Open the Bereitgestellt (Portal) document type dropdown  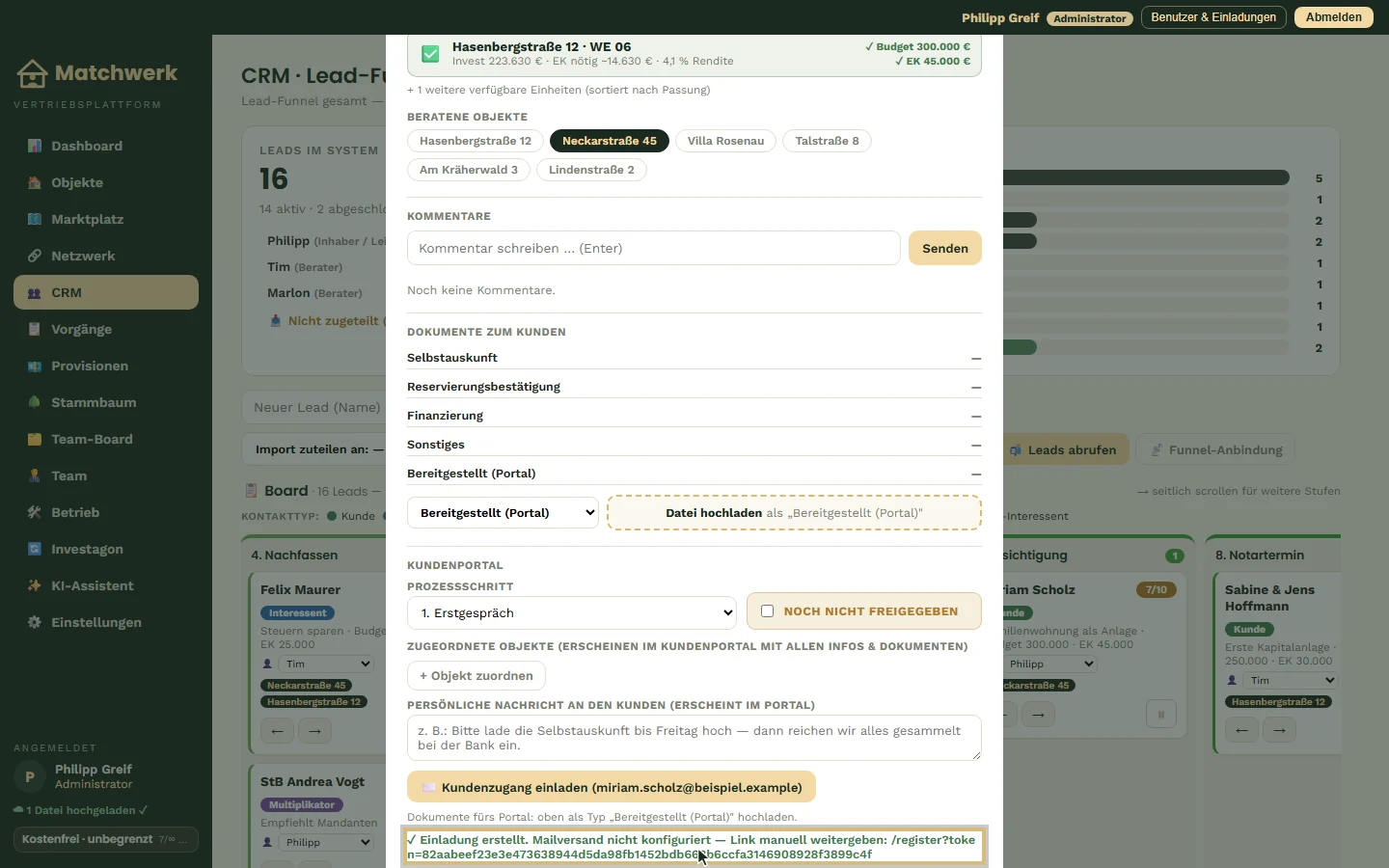click(503, 512)
